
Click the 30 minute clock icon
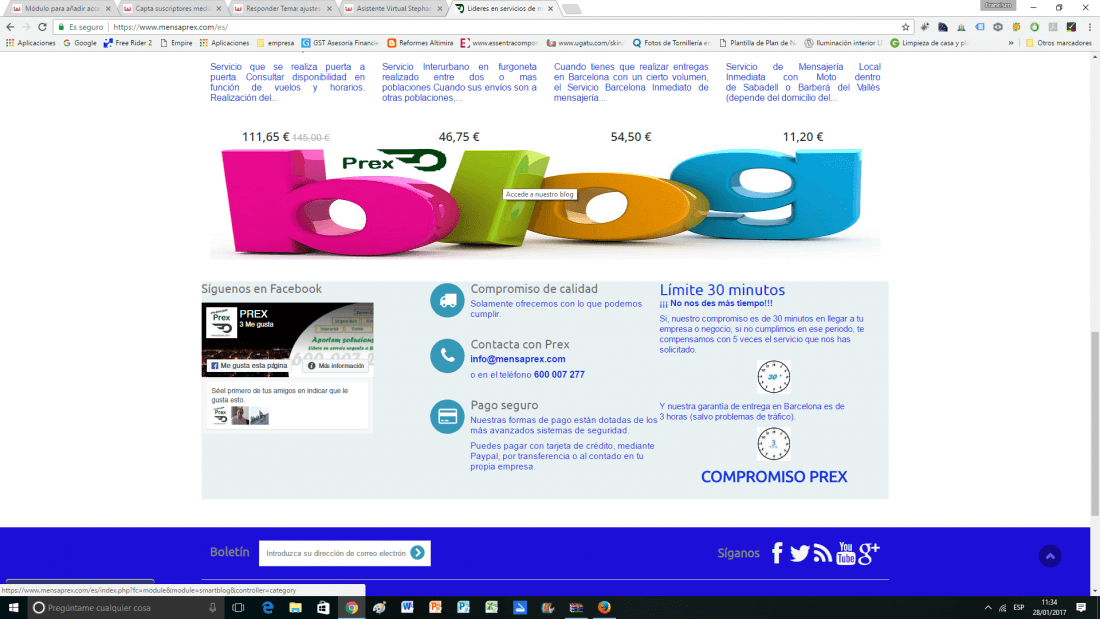click(x=774, y=377)
